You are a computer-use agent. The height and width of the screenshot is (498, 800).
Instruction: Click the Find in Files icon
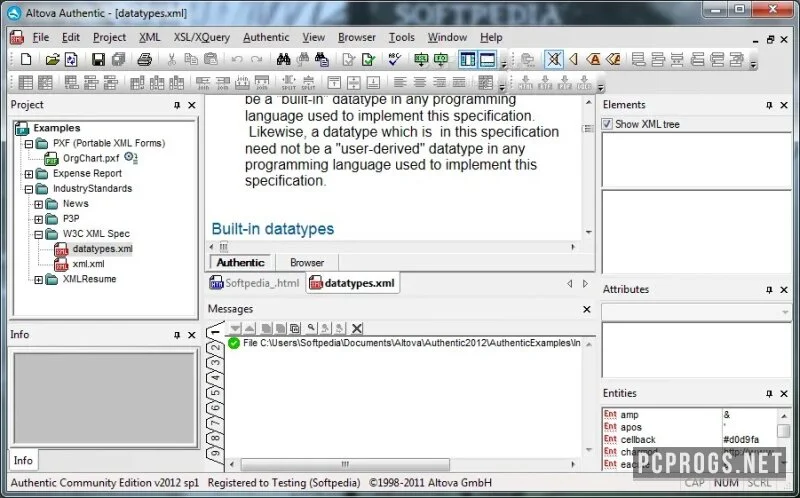click(322, 60)
